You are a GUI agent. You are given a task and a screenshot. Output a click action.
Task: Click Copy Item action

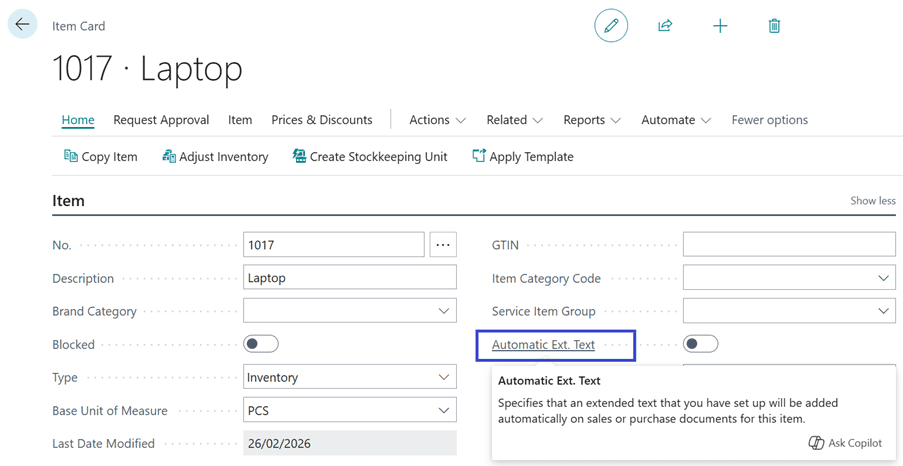point(100,157)
